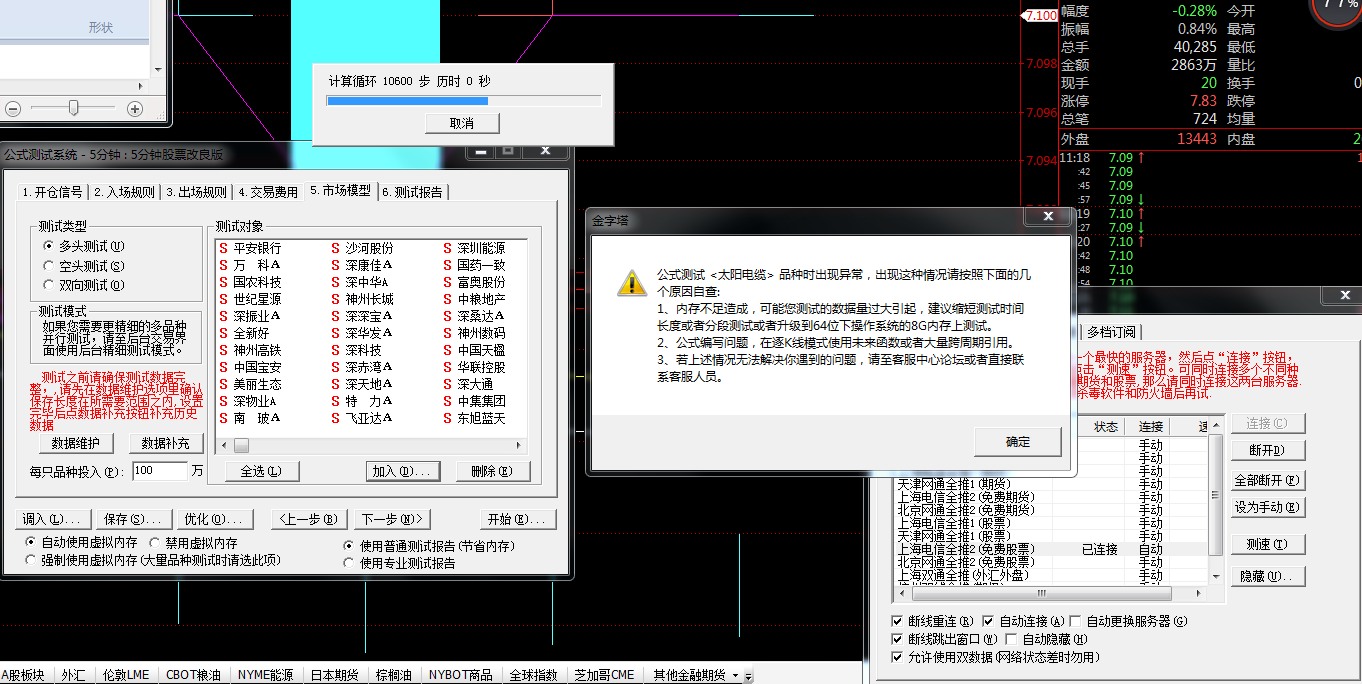Select the 空头测试 radio option

click(49, 266)
